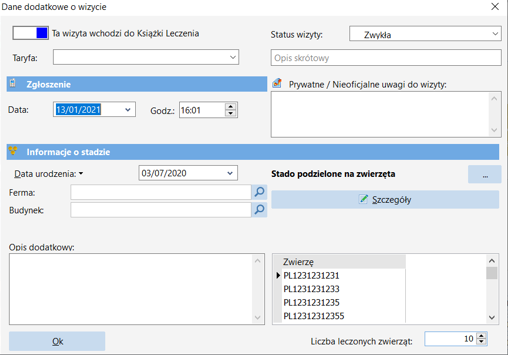Click the private notes pencil icon
Screen dimensions: 510x361
[277, 83]
